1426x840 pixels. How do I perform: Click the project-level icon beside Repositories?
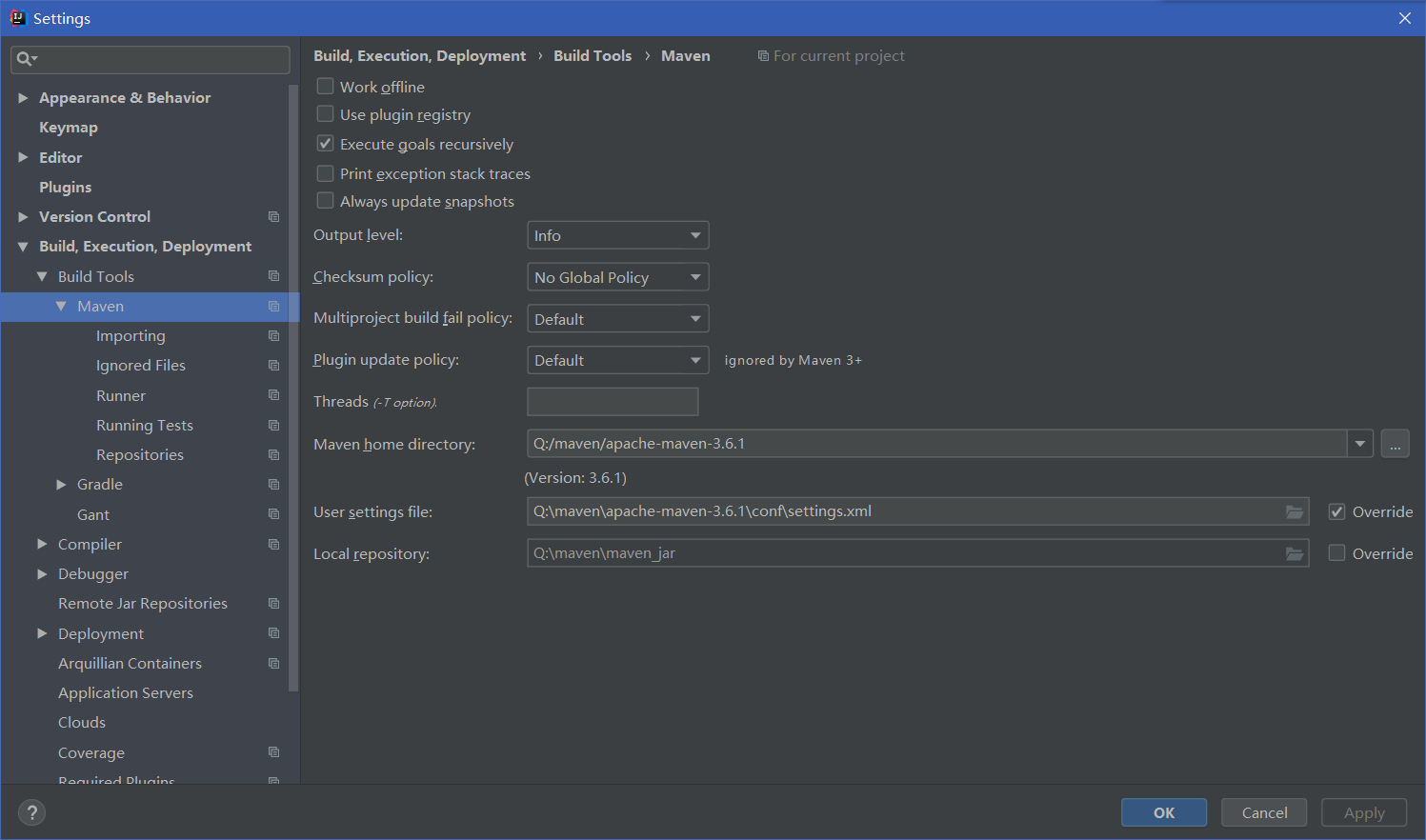coord(273,455)
